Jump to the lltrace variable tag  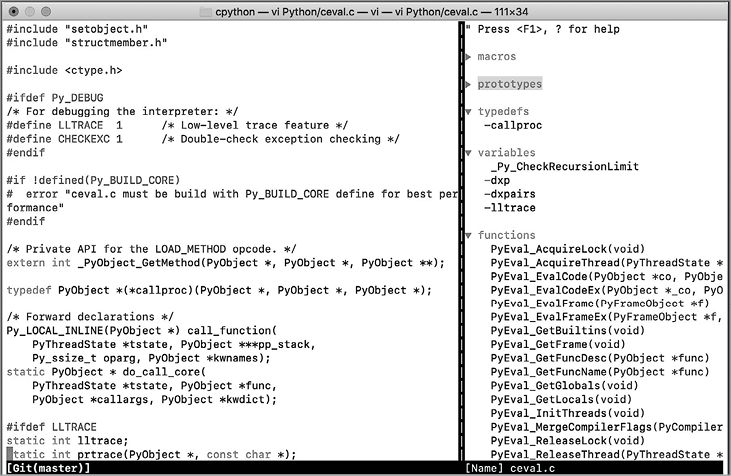[509, 208]
